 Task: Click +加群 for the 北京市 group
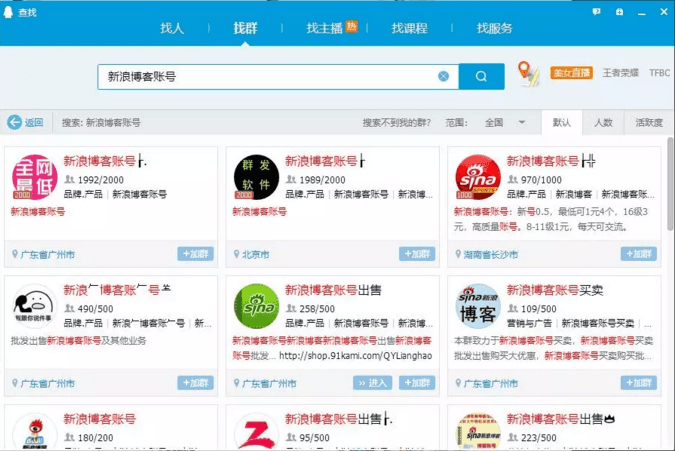[417, 254]
